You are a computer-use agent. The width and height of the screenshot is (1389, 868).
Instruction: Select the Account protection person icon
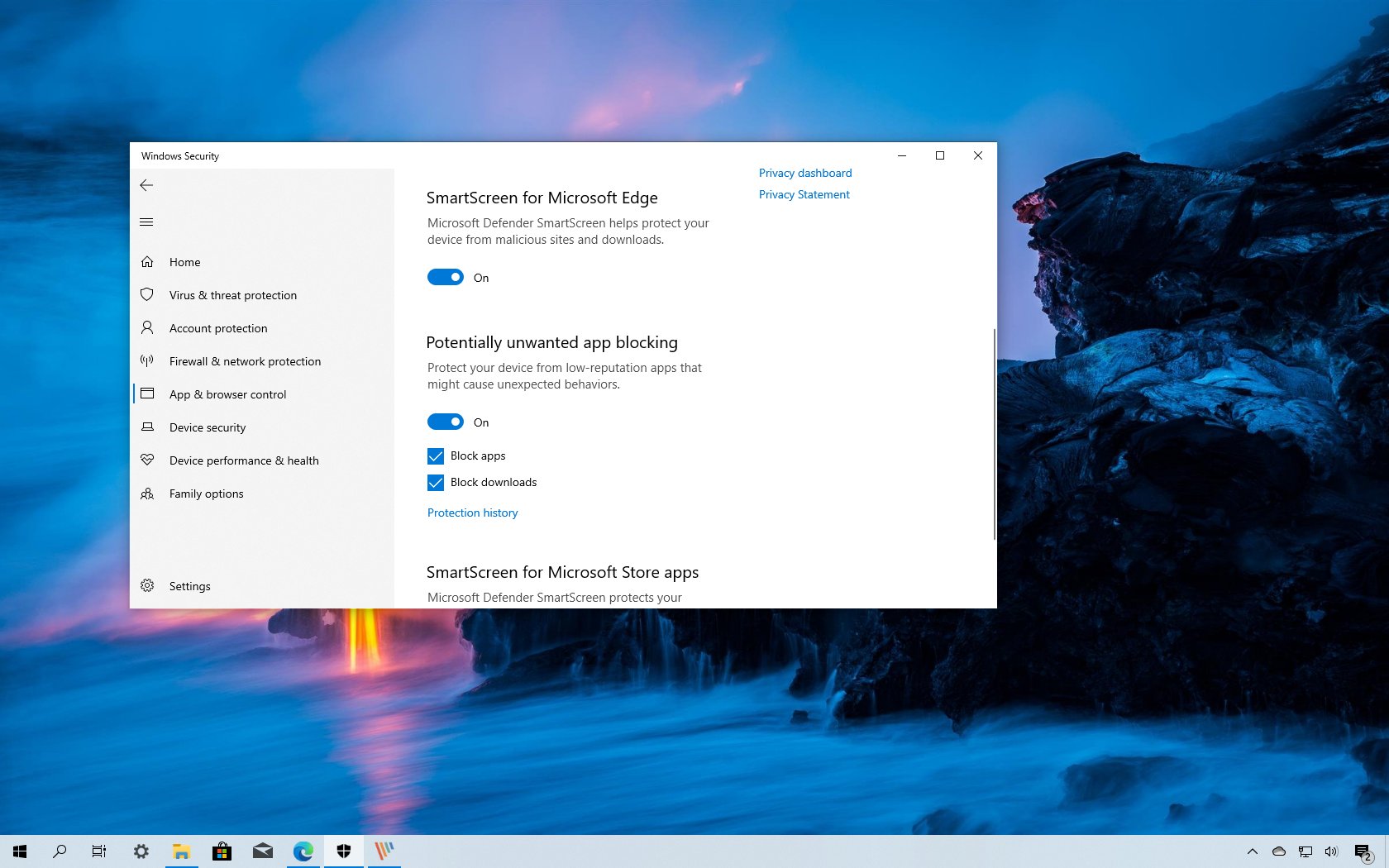click(x=147, y=328)
